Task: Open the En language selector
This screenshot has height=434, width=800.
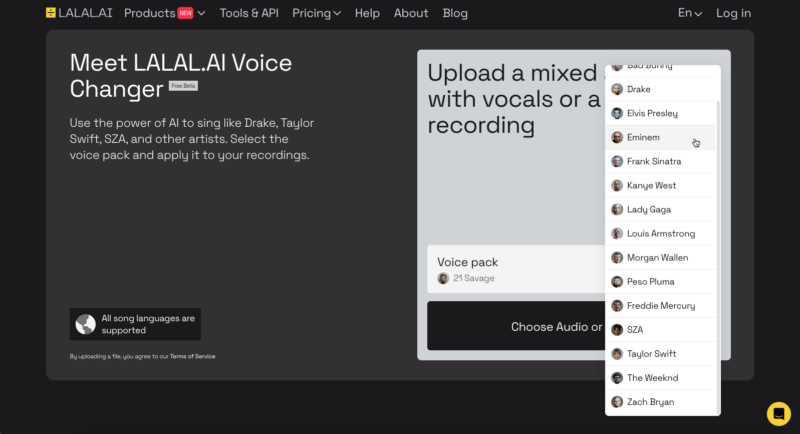Action: click(x=690, y=13)
